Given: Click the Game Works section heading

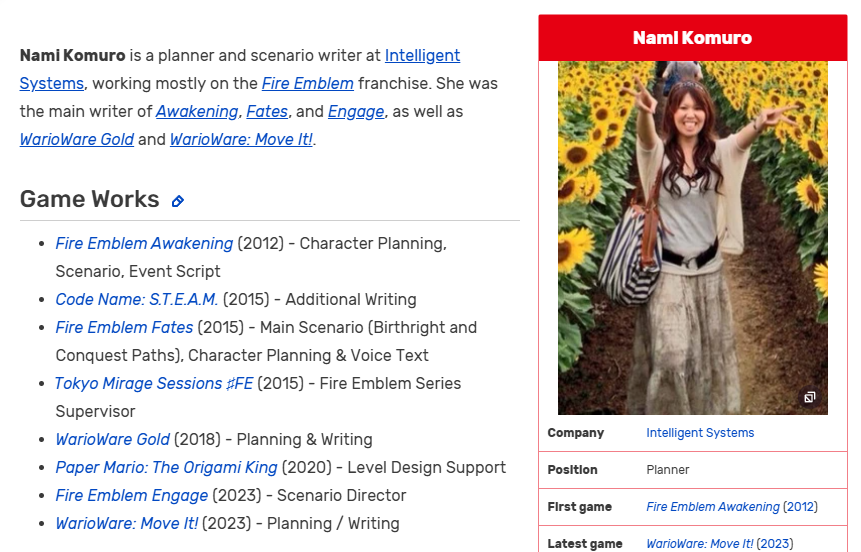Looking at the screenshot, I should [90, 199].
